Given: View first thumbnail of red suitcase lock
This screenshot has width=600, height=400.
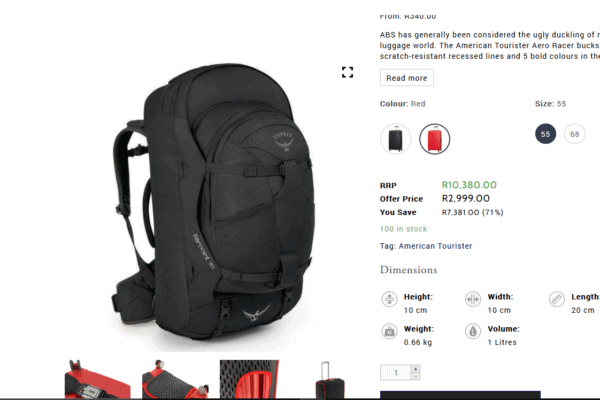Looking at the screenshot, I should pos(97,379).
